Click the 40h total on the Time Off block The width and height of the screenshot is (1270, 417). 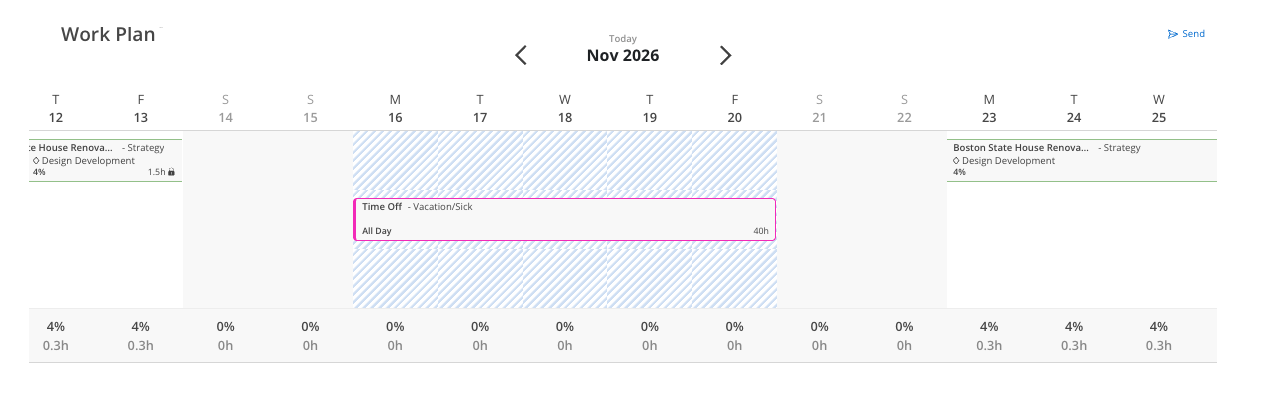pos(761,231)
